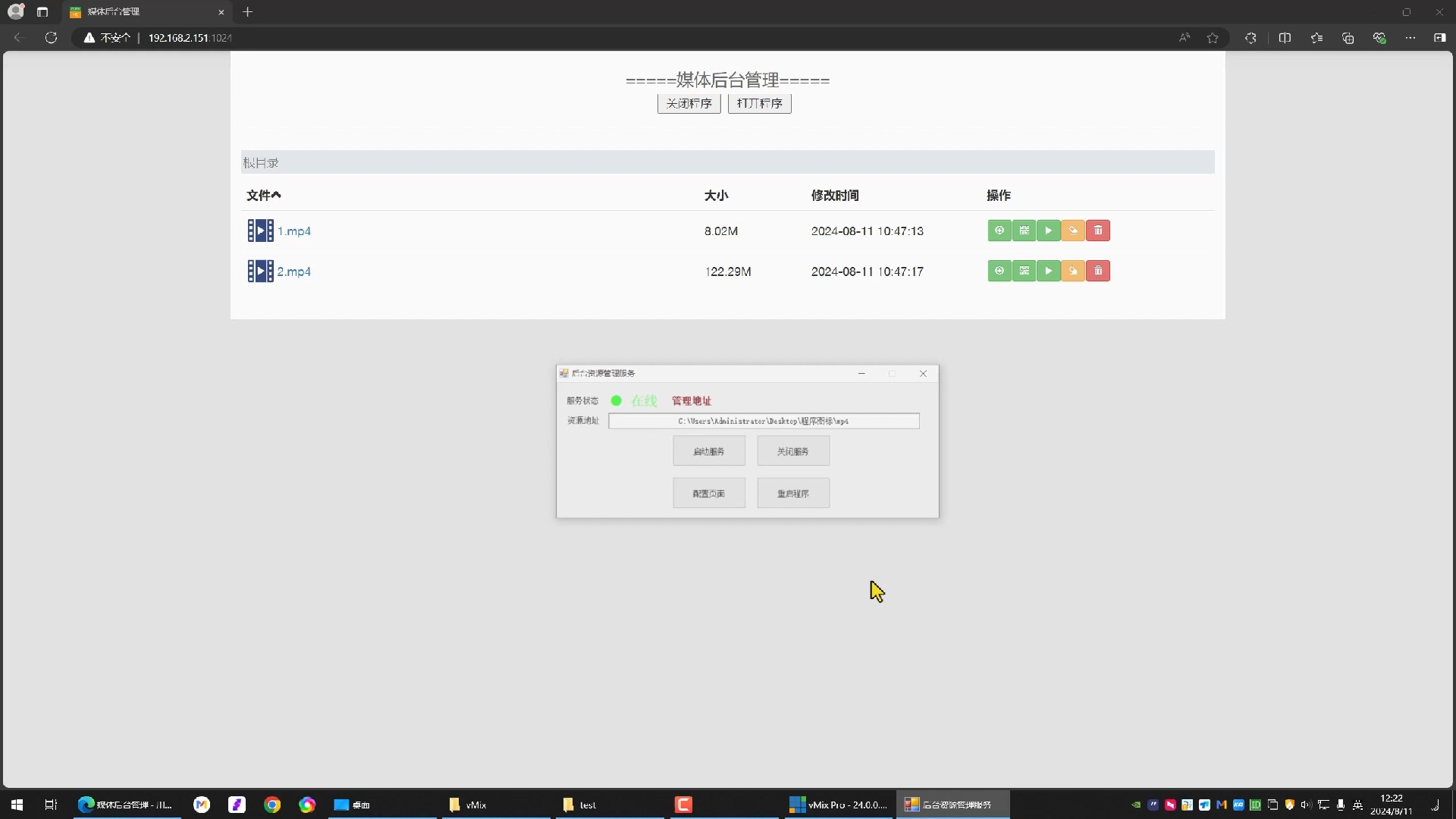Open the 2.mp4 file link
The height and width of the screenshot is (819, 1456).
tap(294, 271)
